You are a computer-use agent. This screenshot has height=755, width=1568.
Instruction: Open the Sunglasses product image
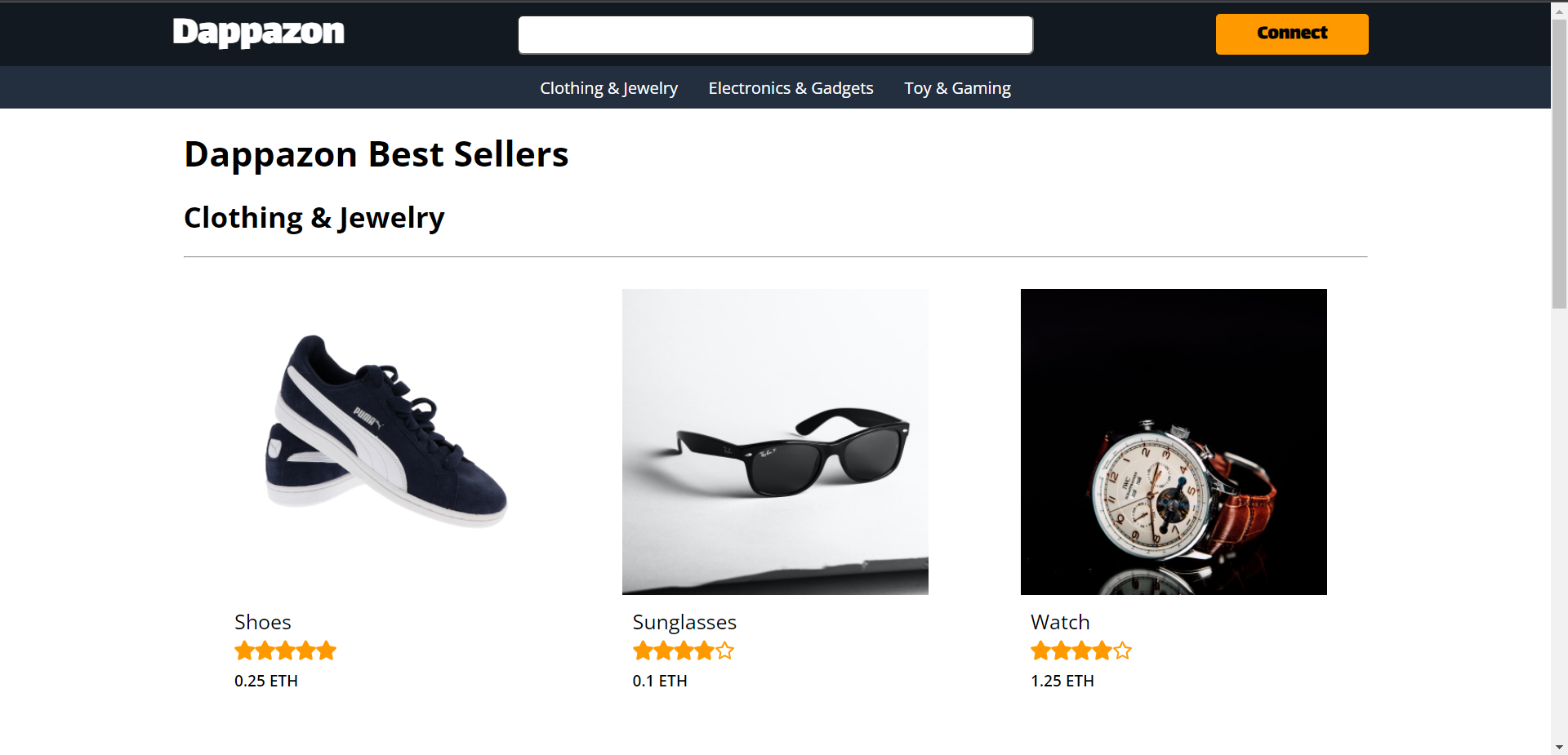(775, 442)
